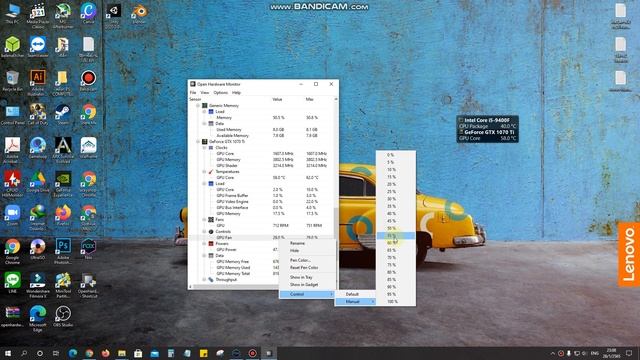Choose Hide in the context menu
Viewport: 640px width, 360px height.
pos(307,251)
